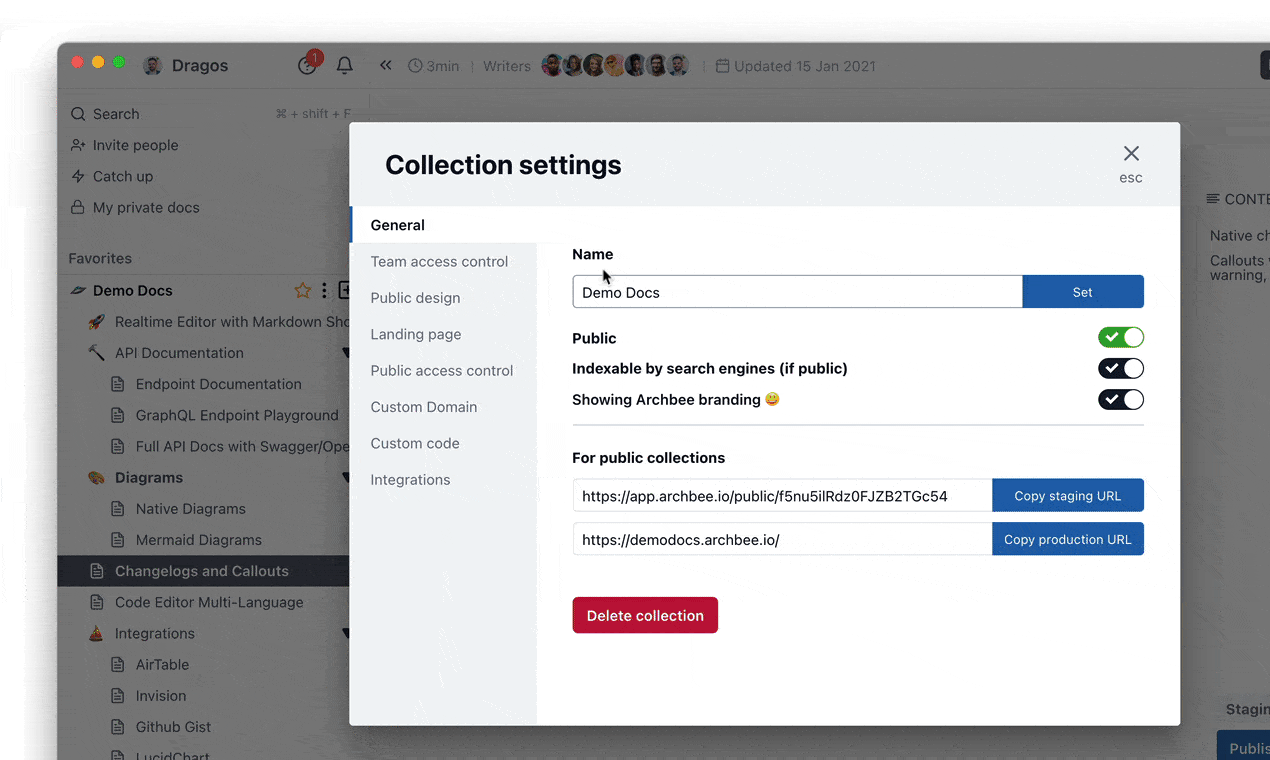Open the Team access control tab
Image resolution: width=1270 pixels, height=760 pixels.
439,262
